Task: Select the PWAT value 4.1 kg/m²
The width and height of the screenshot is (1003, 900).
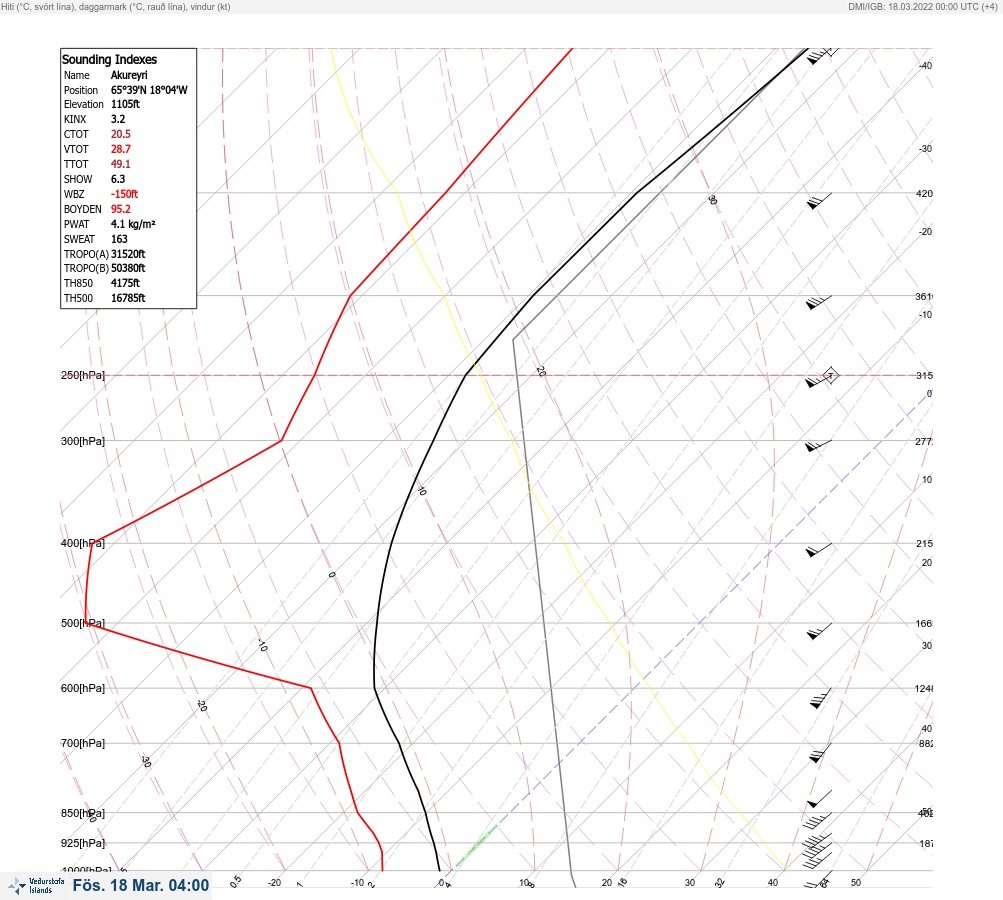Action: coord(133,224)
